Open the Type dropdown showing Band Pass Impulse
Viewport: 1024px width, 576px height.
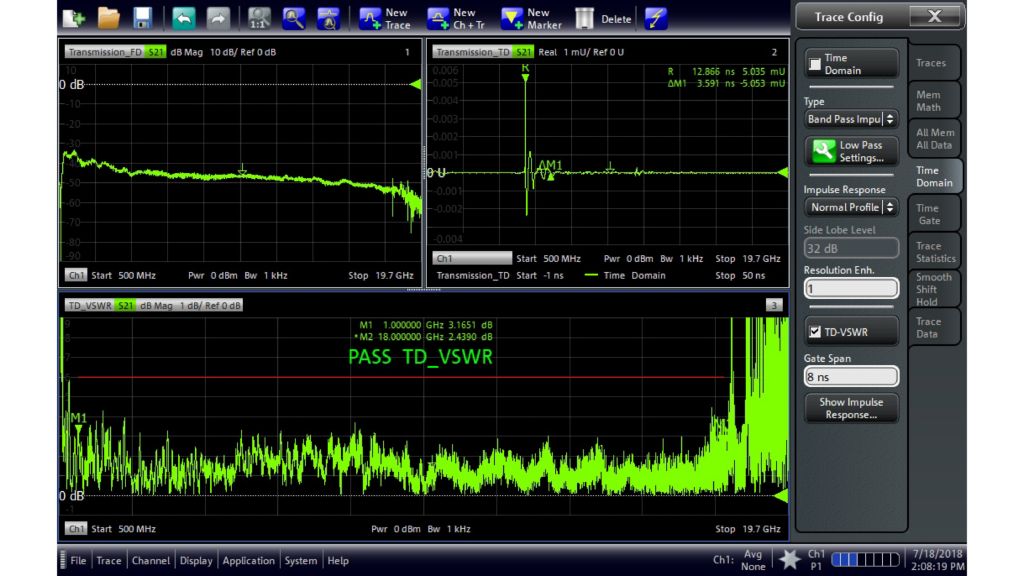coord(851,119)
